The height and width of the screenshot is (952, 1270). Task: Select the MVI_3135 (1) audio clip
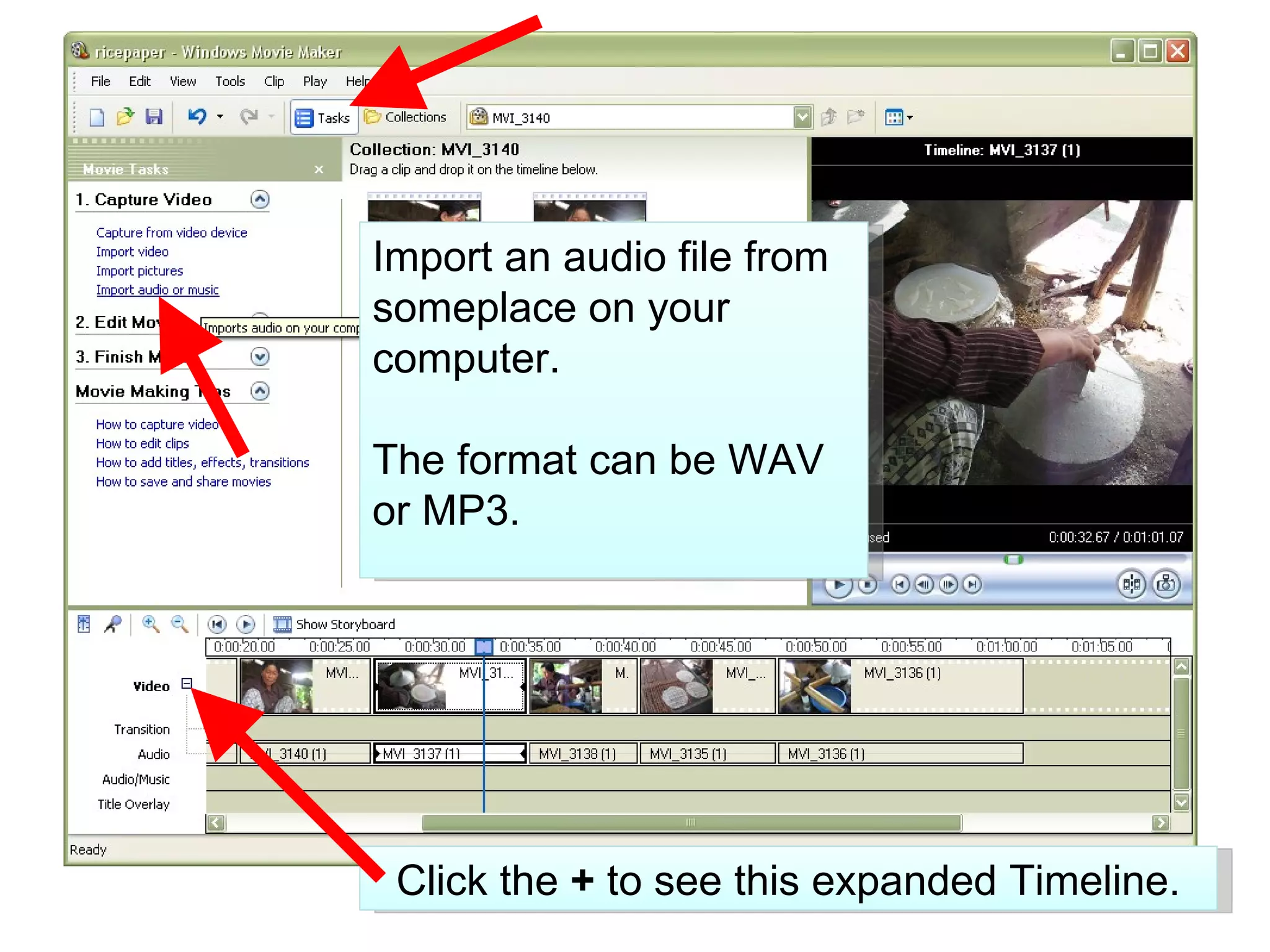[x=708, y=754]
